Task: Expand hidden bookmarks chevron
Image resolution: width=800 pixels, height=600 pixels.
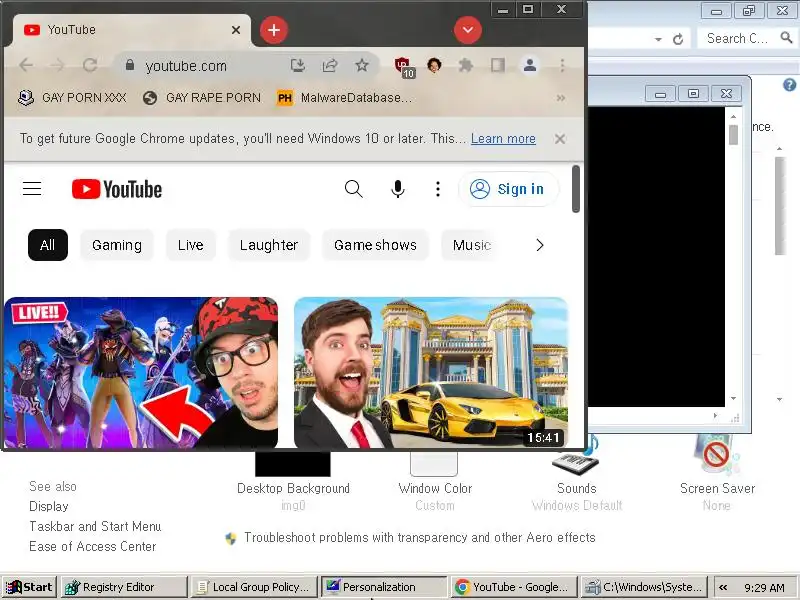Action: [561, 97]
